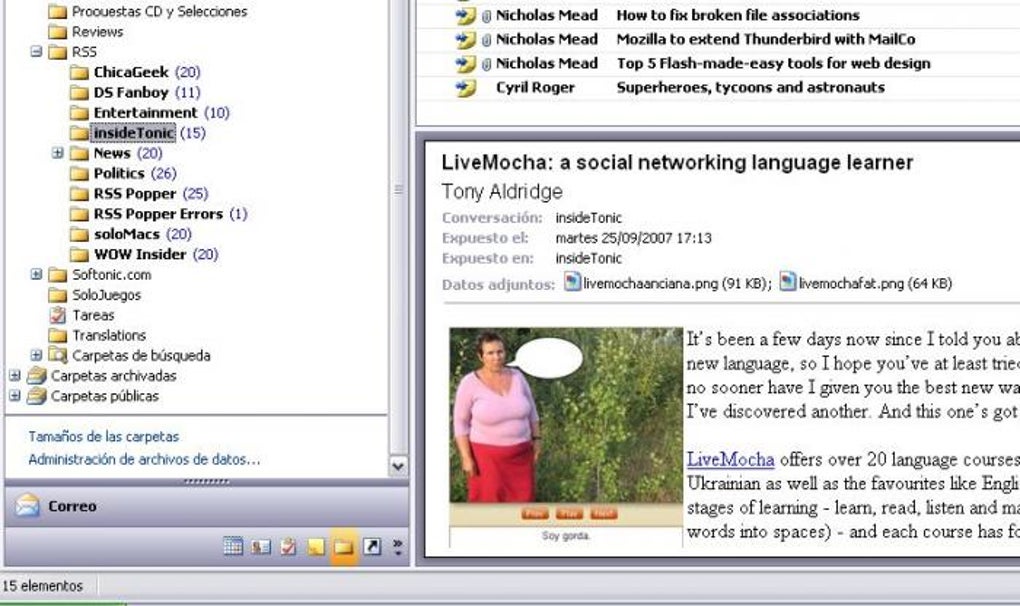Open 'Superheroes, tycoons and astronauts' subject

751,87
